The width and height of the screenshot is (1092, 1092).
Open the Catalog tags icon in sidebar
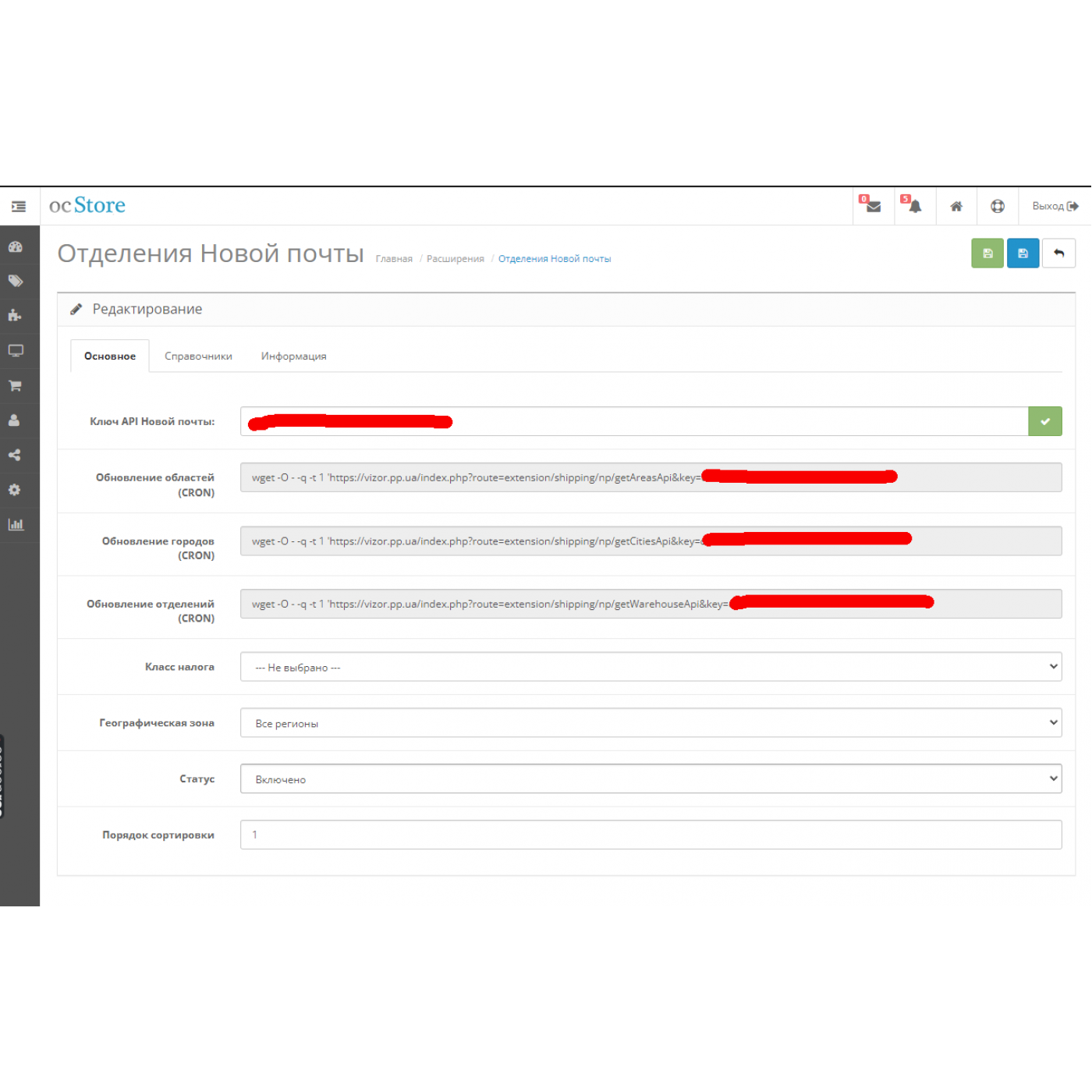tap(16, 282)
